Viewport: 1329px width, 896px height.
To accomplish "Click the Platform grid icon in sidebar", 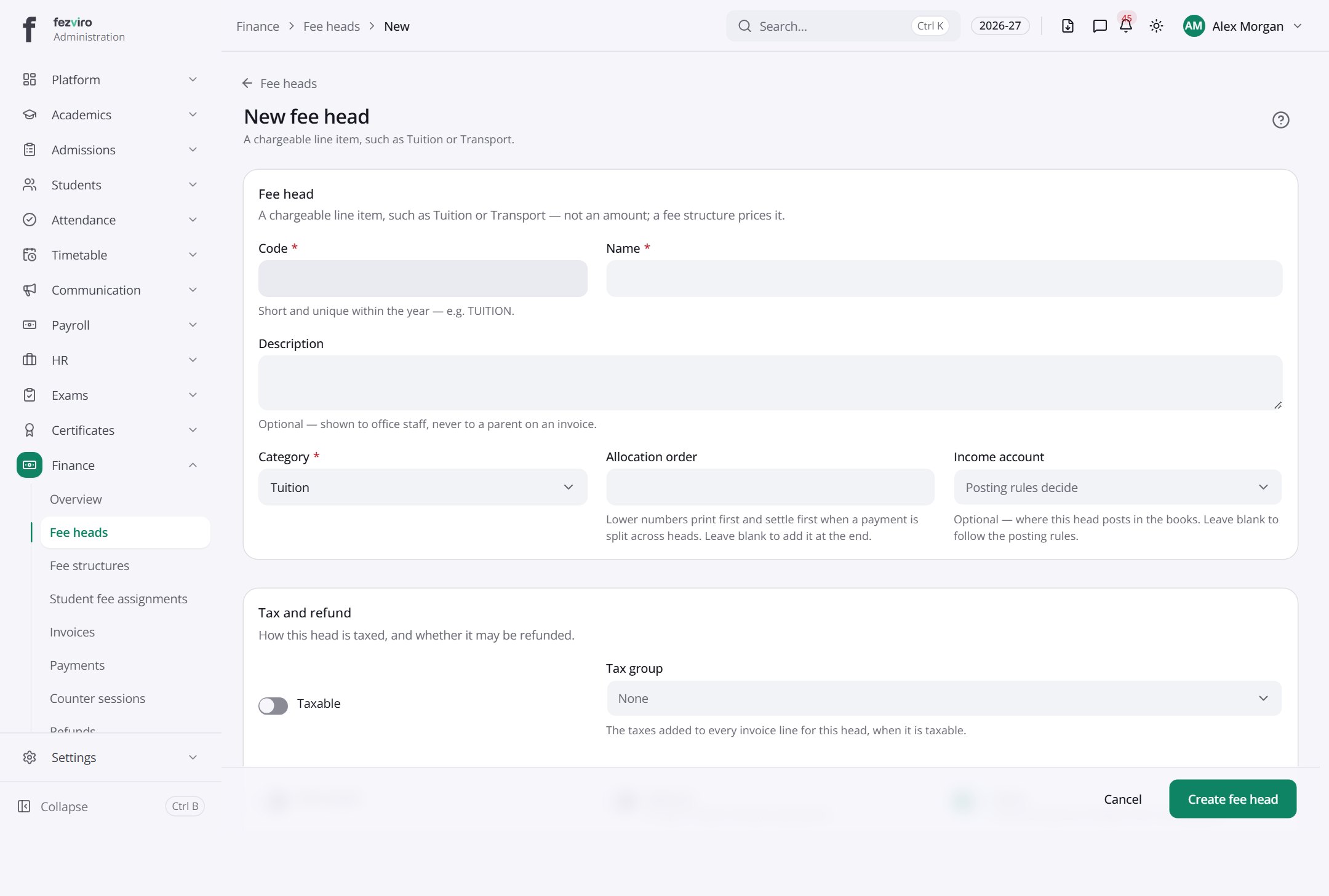I will (30, 79).
